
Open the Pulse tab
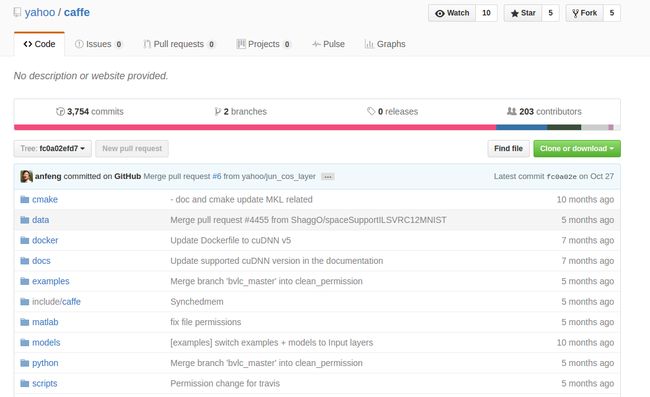(328, 44)
